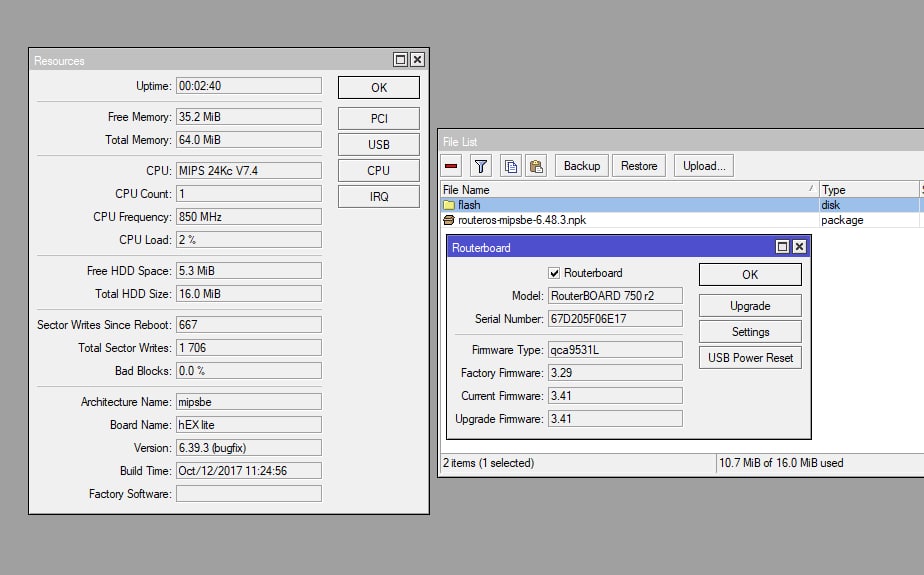
Task: Click the empty Factory Software field
Action: 249,494
